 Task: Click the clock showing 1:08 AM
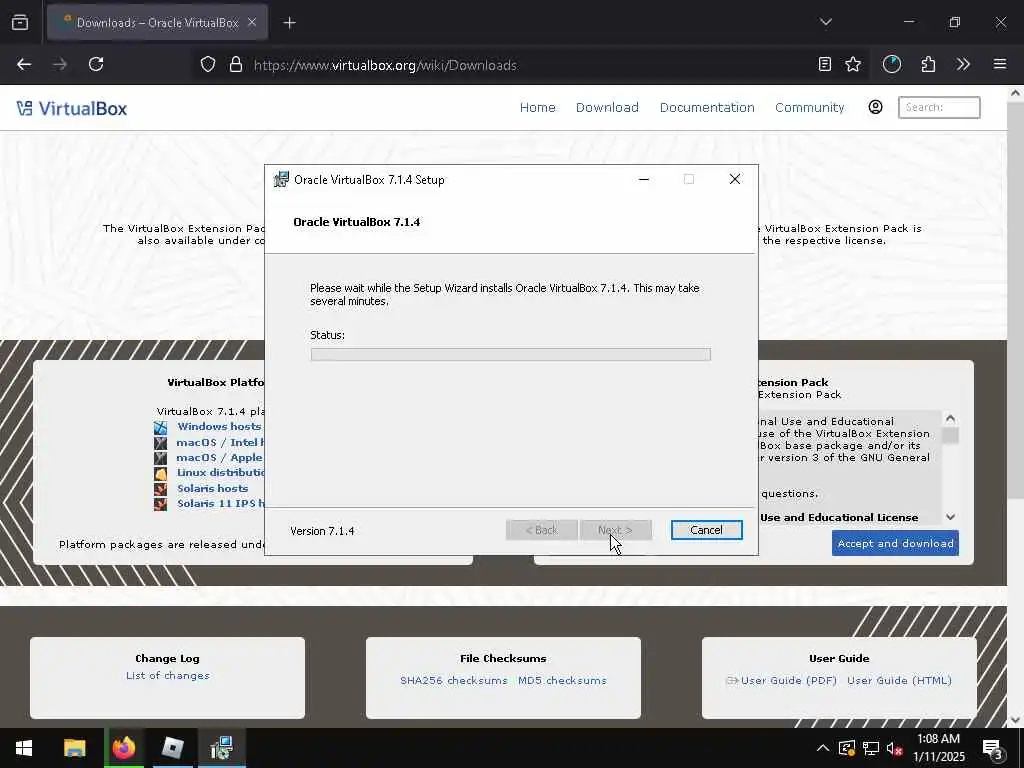point(938,739)
